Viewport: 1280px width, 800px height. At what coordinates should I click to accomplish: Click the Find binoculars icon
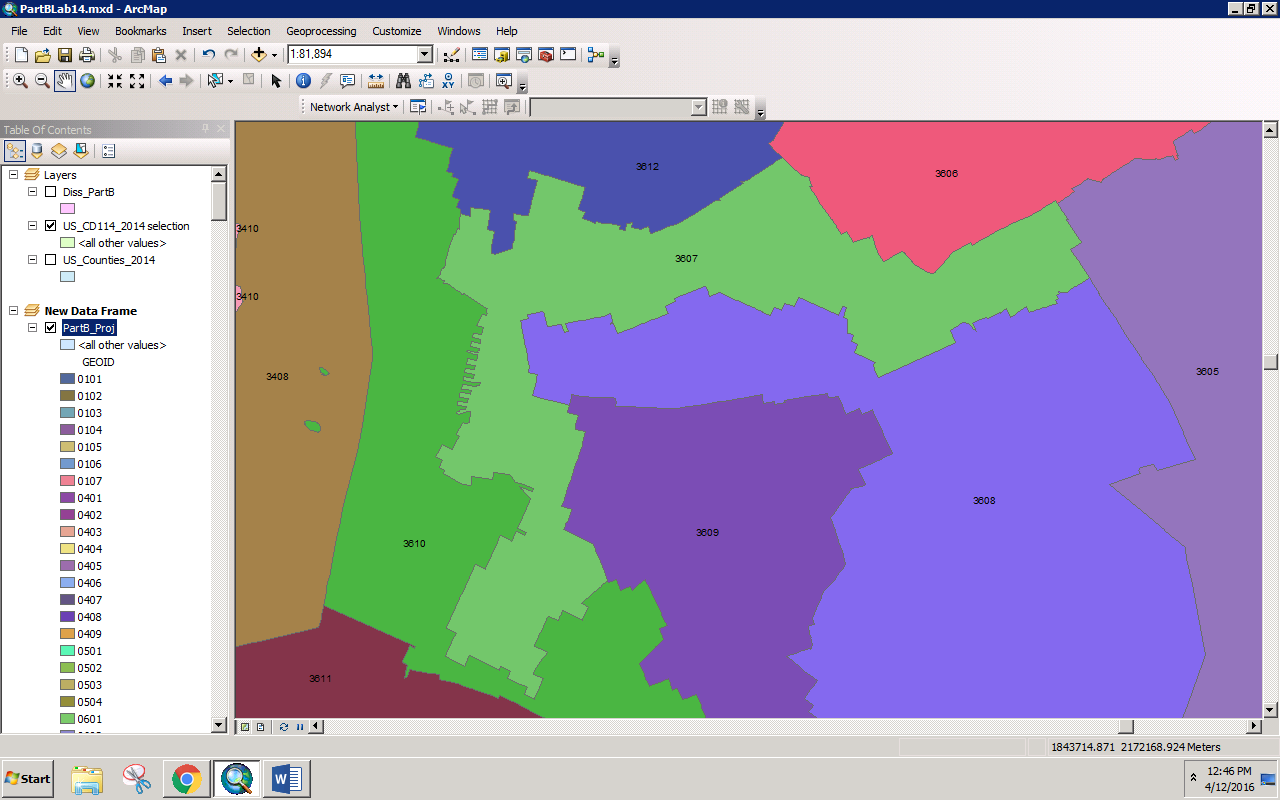point(403,81)
